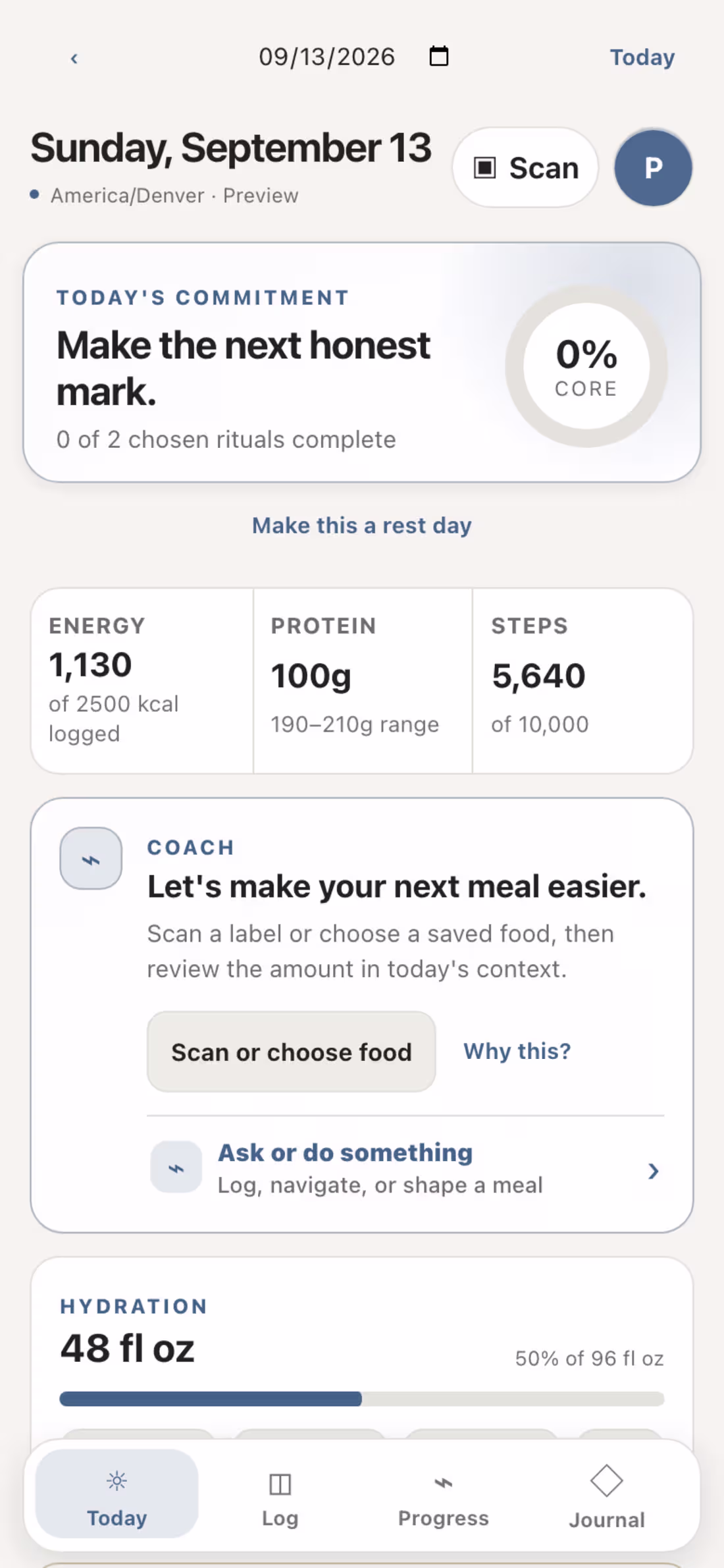The height and width of the screenshot is (1568, 724).
Task: Tap the Log book icon
Action: click(x=280, y=1484)
